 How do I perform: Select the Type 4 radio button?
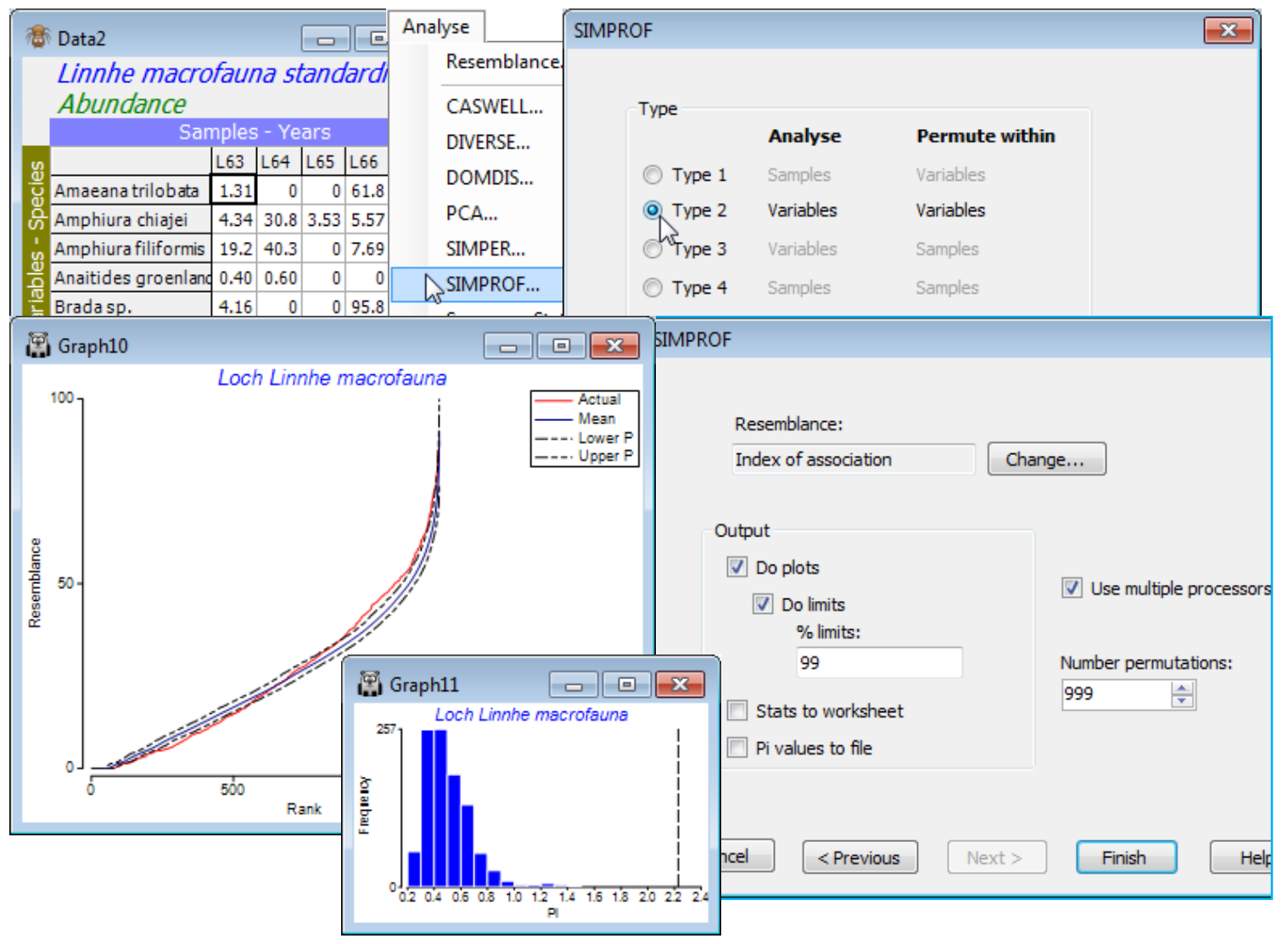[x=652, y=288]
